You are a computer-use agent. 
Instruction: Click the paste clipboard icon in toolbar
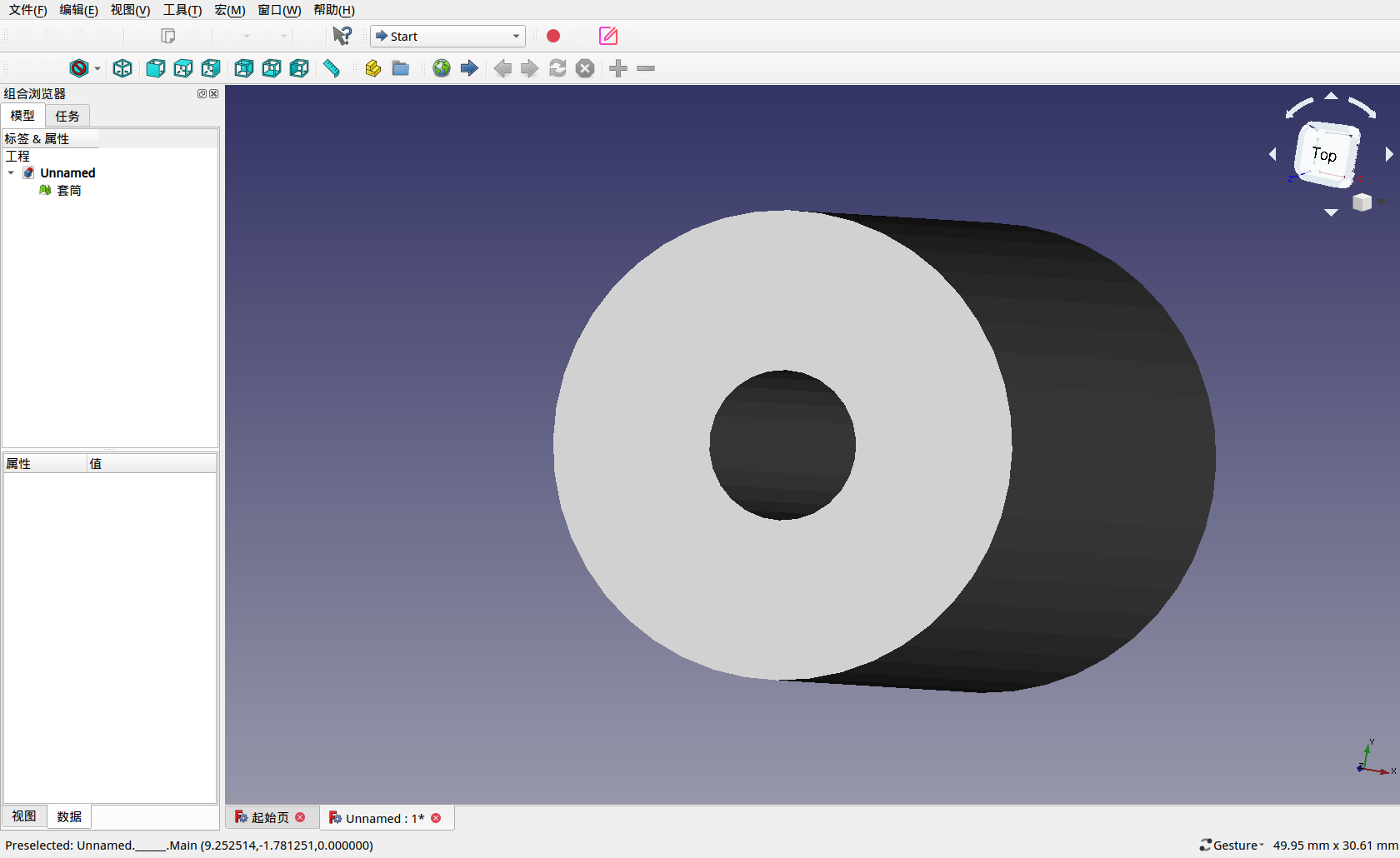click(x=168, y=36)
